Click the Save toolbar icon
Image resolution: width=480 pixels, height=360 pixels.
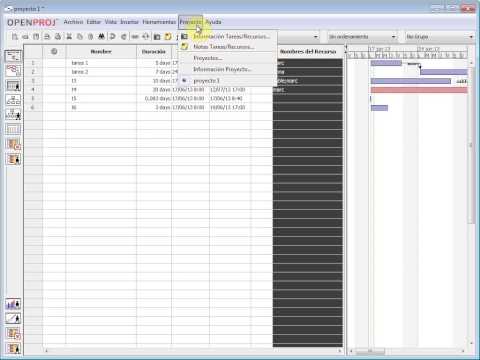point(36,36)
